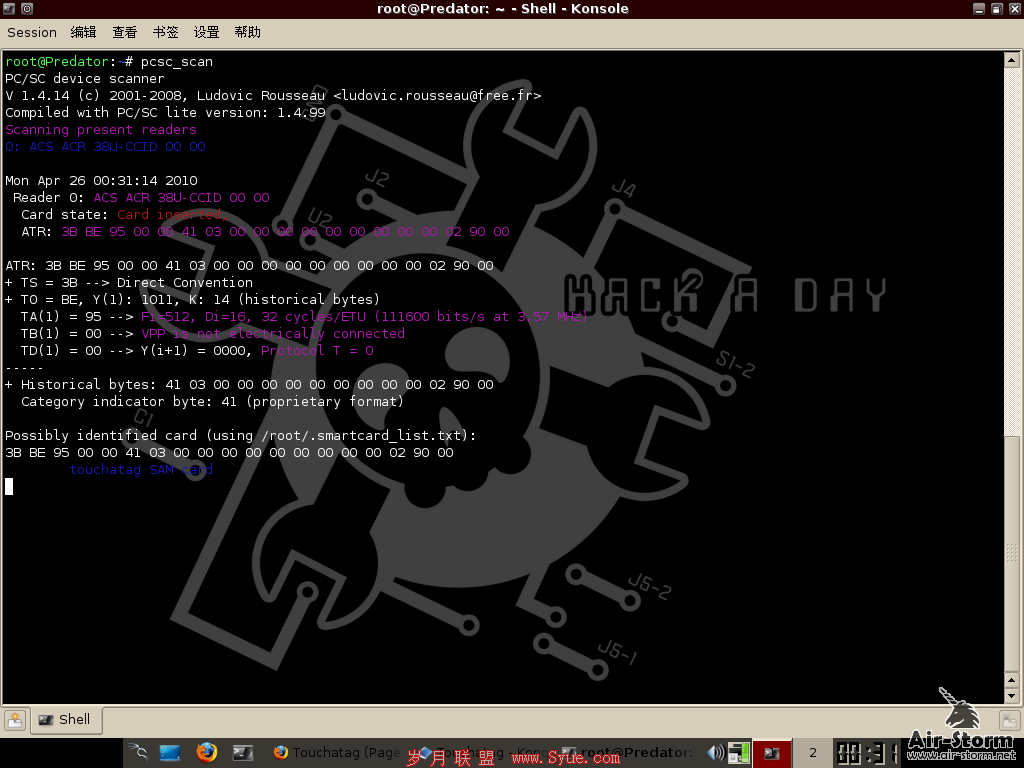Screen dimensions: 1024x768
Task: Click 'VPP is not electrically connected' text
Action: pyautogui.click(x=273, y=333)
